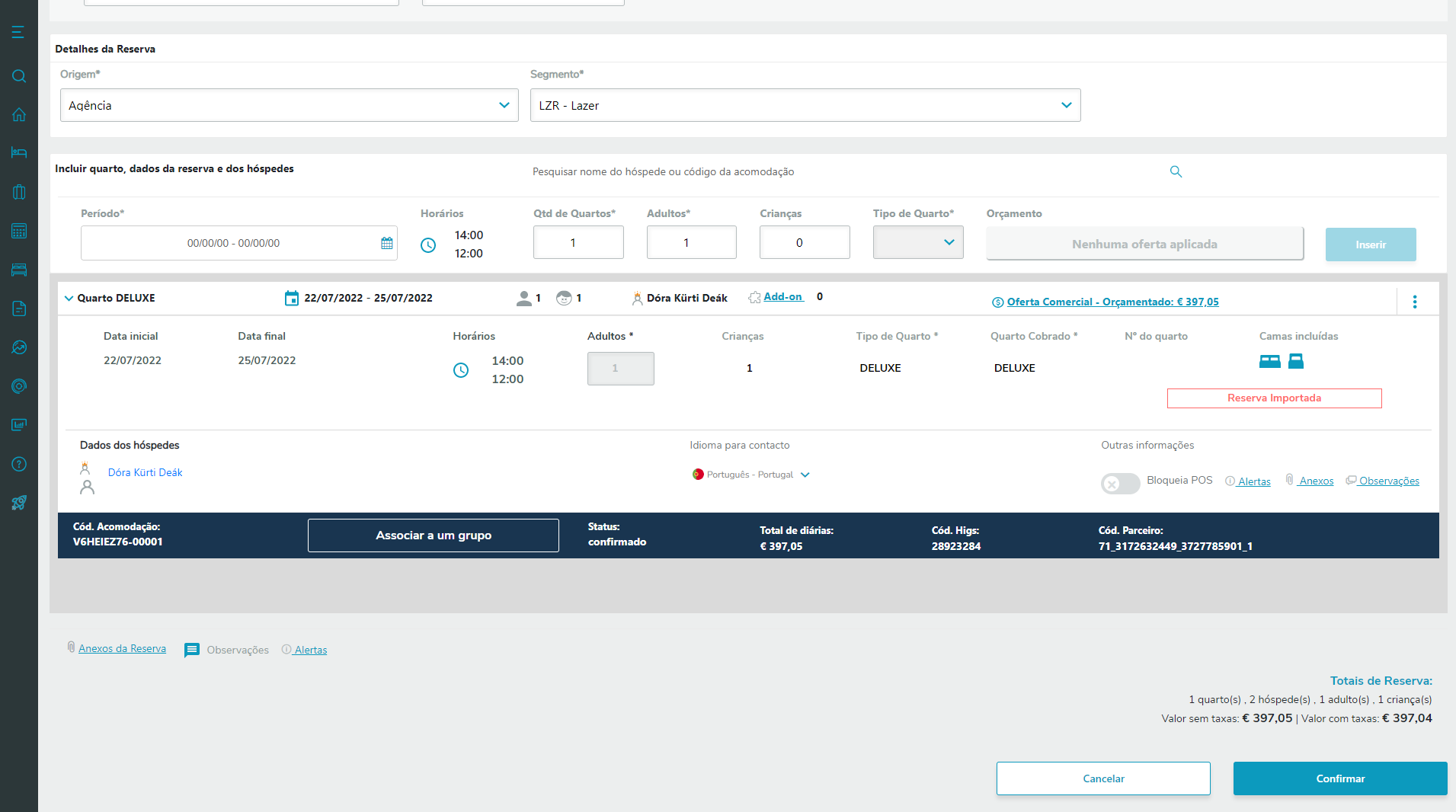Open the Segmento dropdown showing LZR - Lazer
The image size is (1456, 812).
coord(805,105)
